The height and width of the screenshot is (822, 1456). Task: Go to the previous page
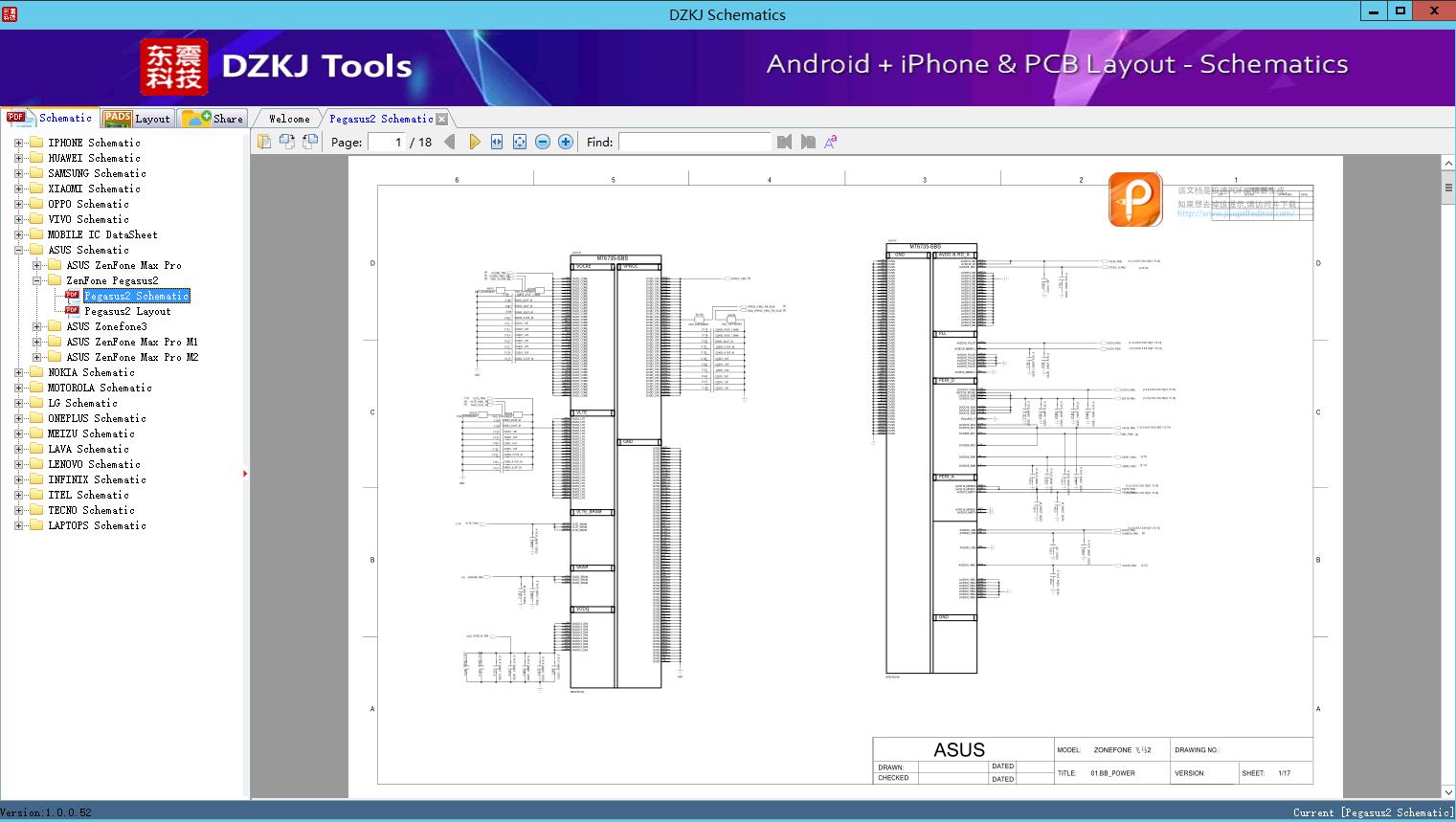(450, 142)
